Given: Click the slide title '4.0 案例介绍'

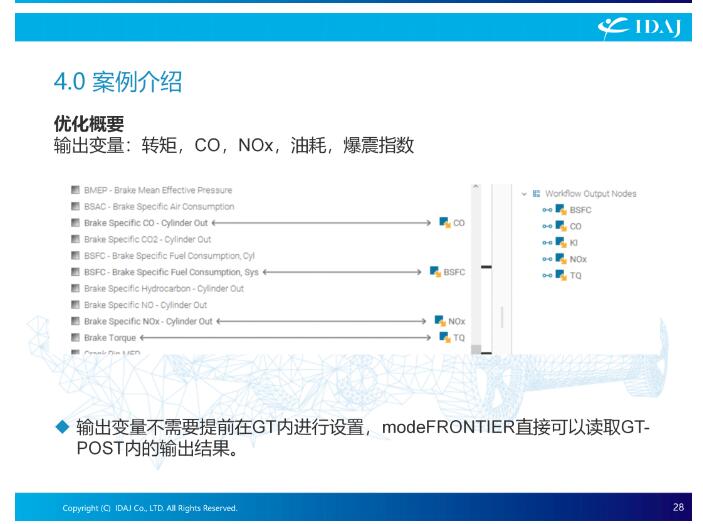Looking at the screenshot, I should click(x=118, y=82).
